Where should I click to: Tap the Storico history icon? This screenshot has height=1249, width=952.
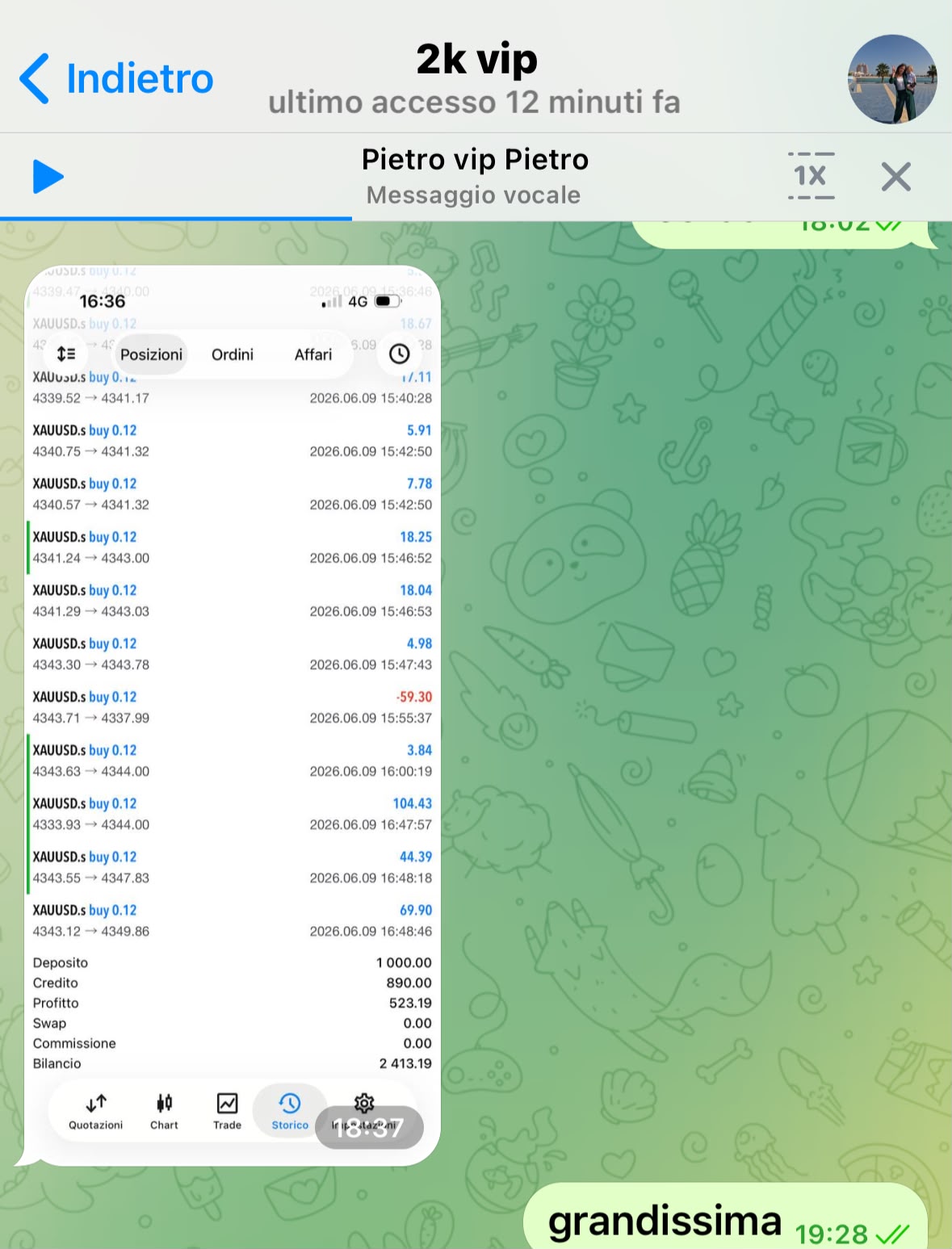coord(290,1112)
